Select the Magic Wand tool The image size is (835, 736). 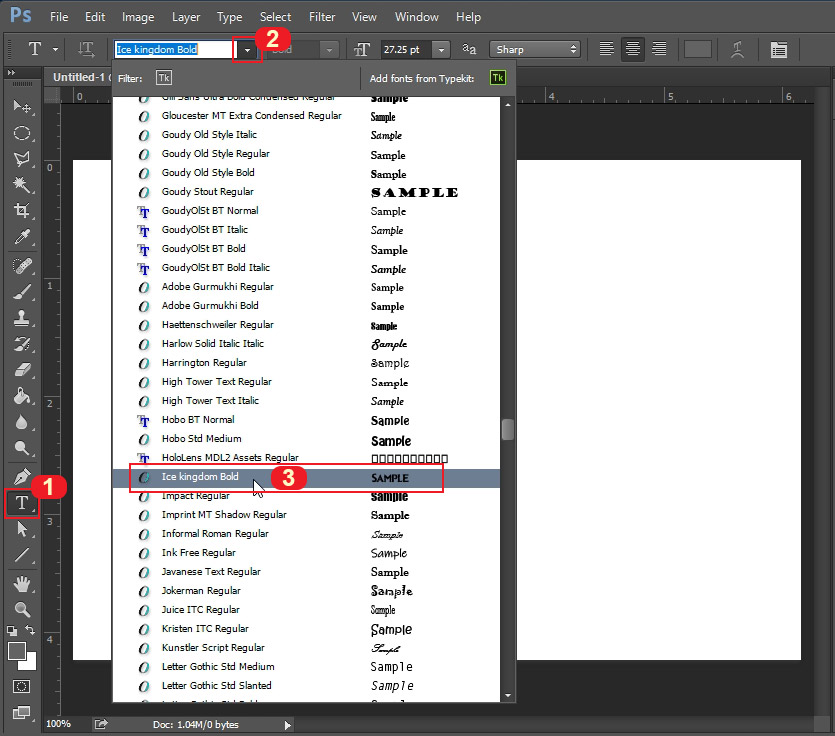pos(22,185)
